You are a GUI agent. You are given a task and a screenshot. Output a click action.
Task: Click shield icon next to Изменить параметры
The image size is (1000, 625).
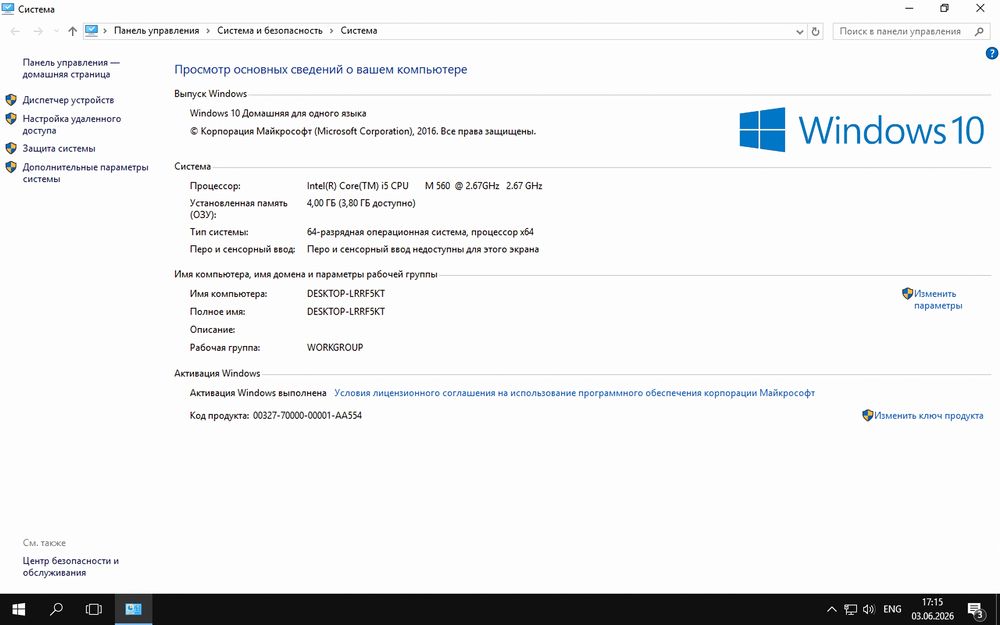click(908, 293)
